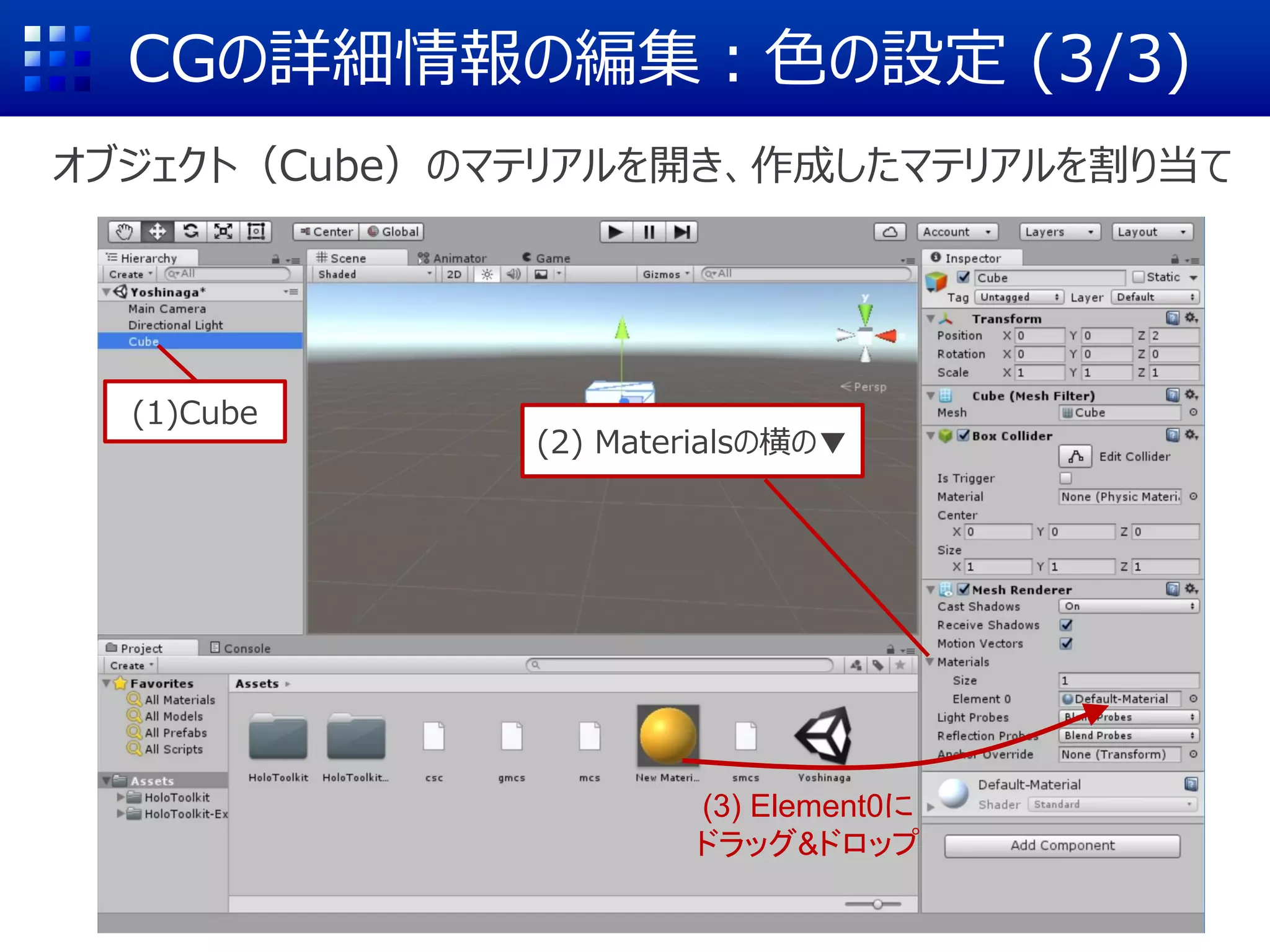
Task: Expand the Materials foldout triangle
Action: (930, 662)
